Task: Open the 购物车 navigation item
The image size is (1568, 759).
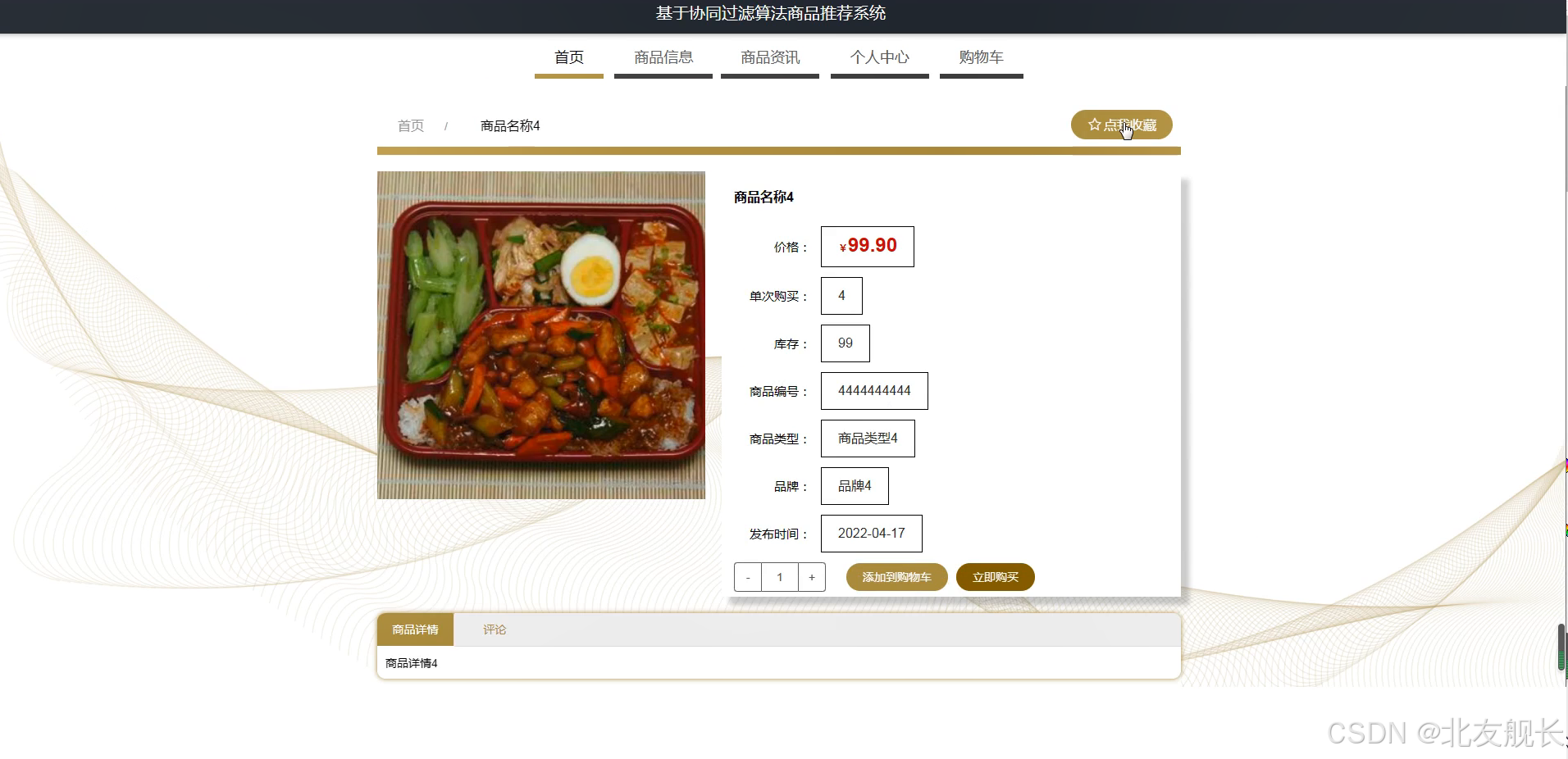Action: click(981, 57)
